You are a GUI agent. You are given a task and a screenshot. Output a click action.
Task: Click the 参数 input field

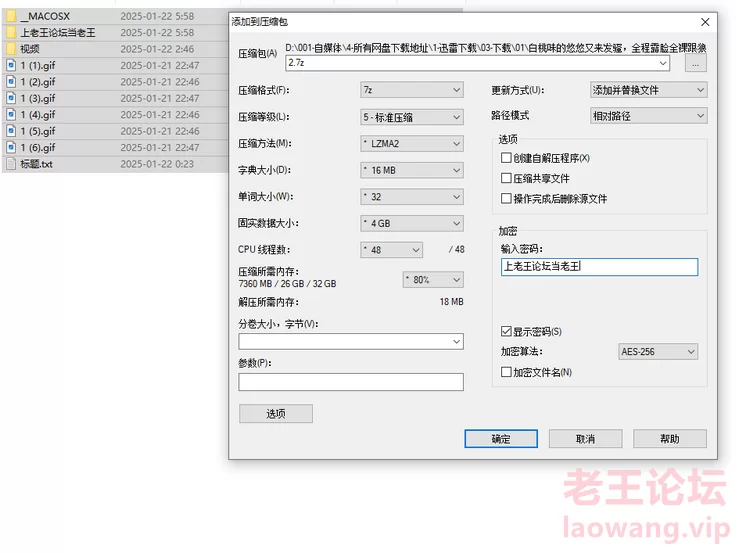click(x=351, y=382)
